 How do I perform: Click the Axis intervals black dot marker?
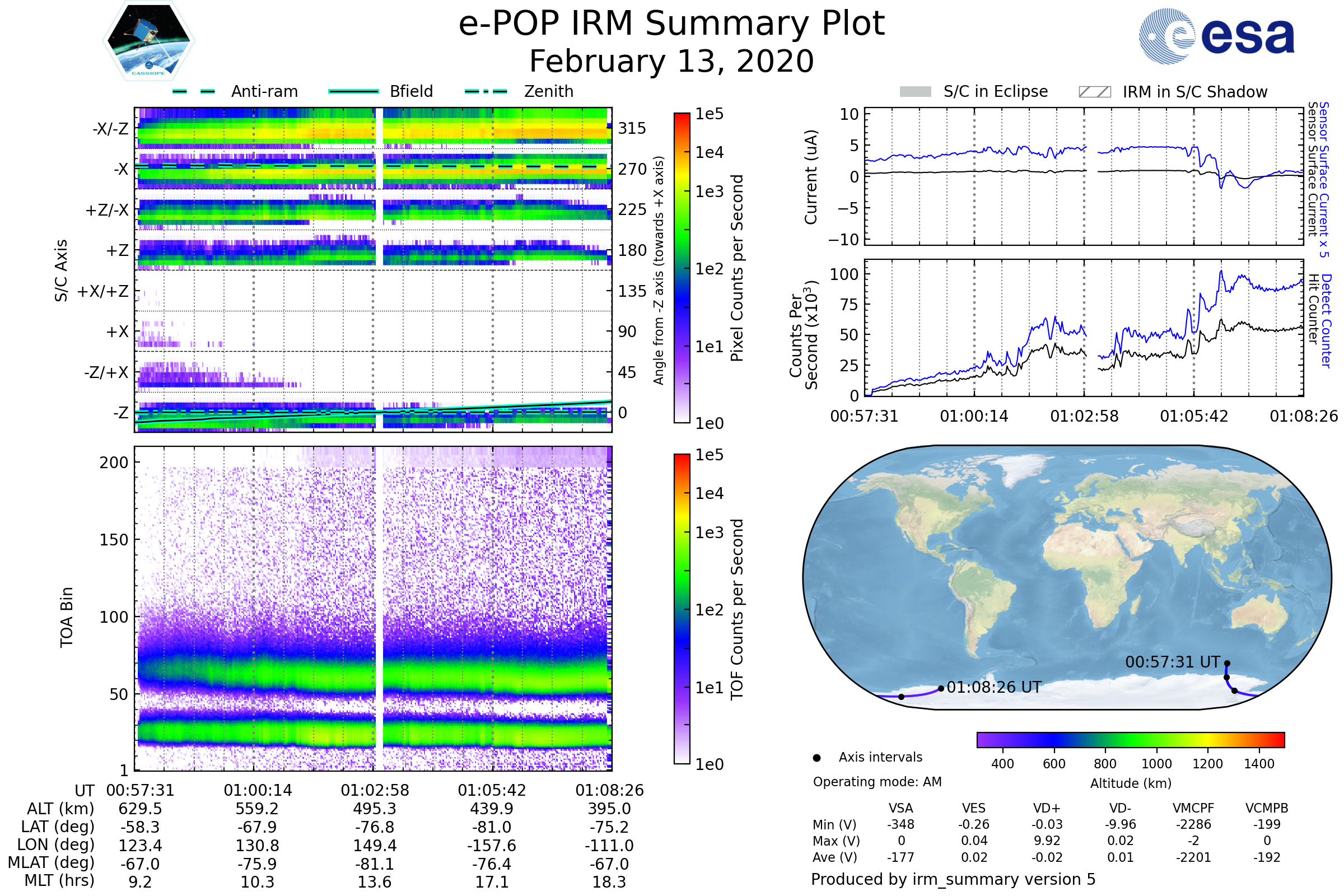[816, 758]
